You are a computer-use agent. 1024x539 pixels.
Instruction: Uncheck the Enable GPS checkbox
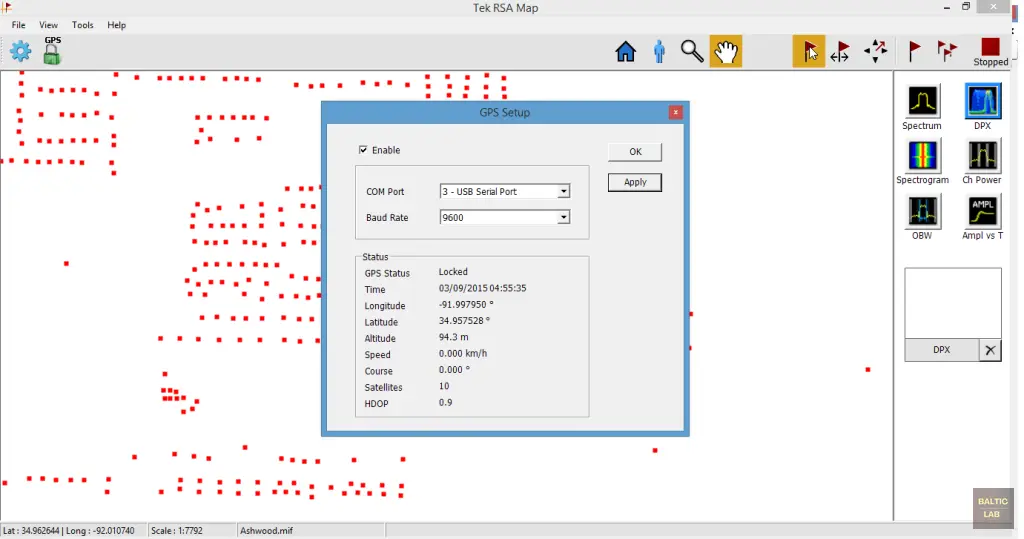363,150
